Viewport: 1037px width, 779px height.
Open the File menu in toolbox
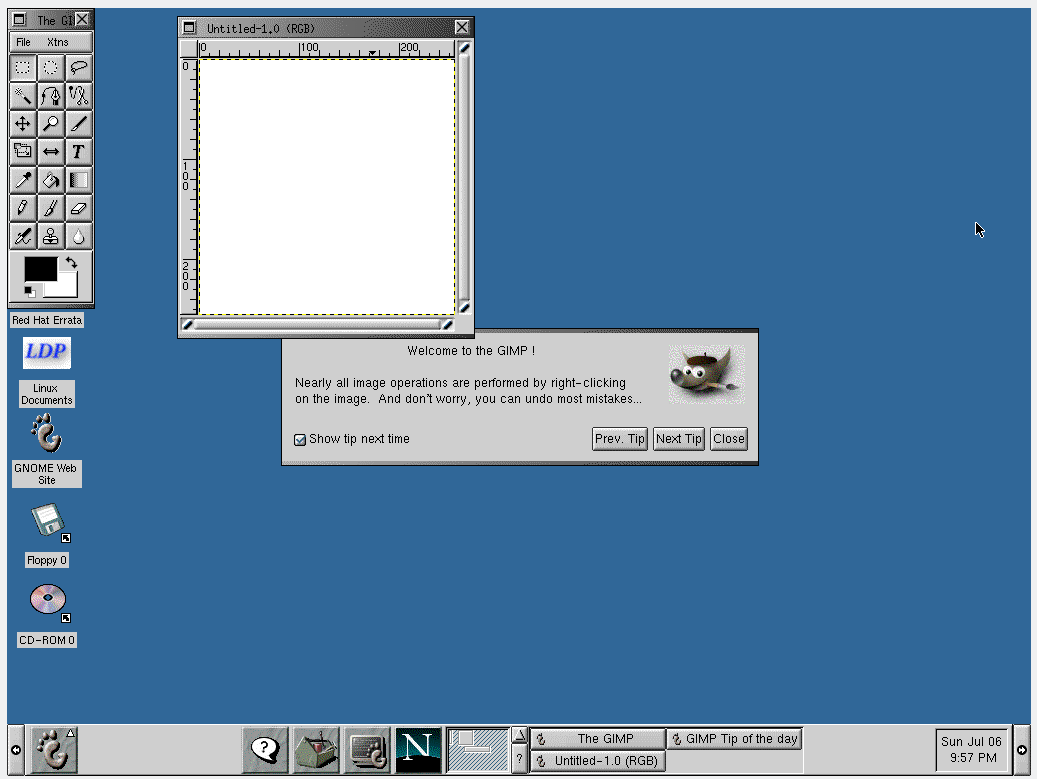tap(24, 42)
